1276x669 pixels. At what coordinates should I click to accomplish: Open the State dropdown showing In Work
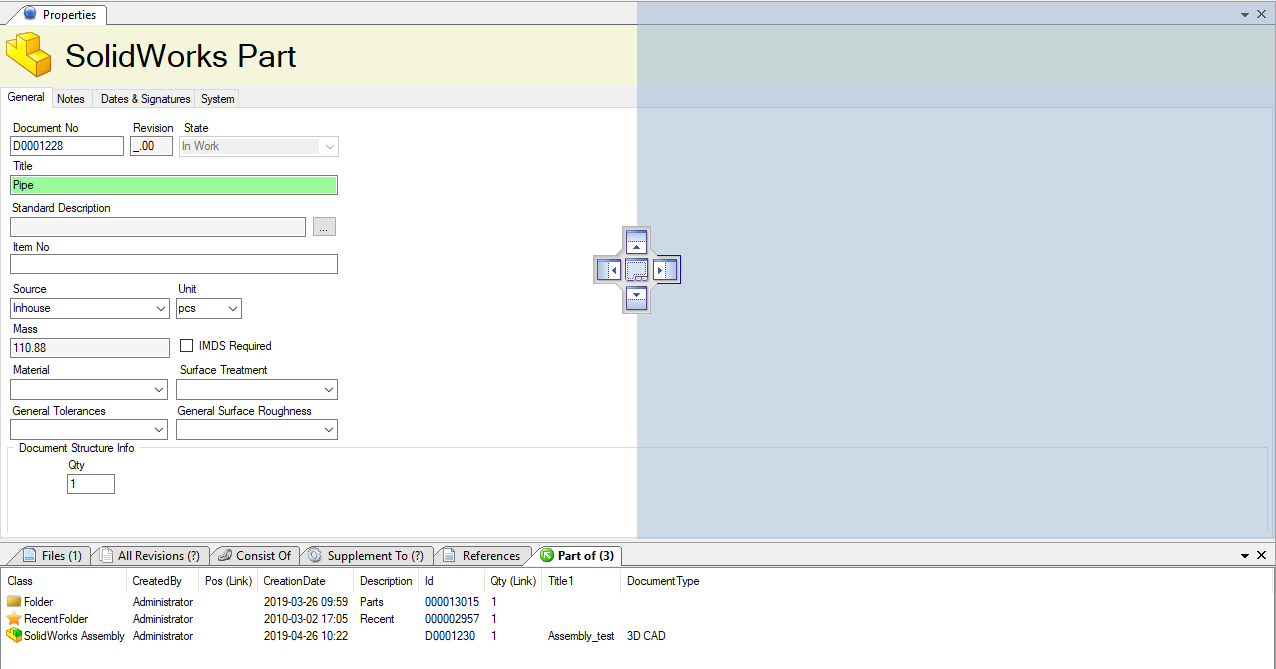(259, 146)
